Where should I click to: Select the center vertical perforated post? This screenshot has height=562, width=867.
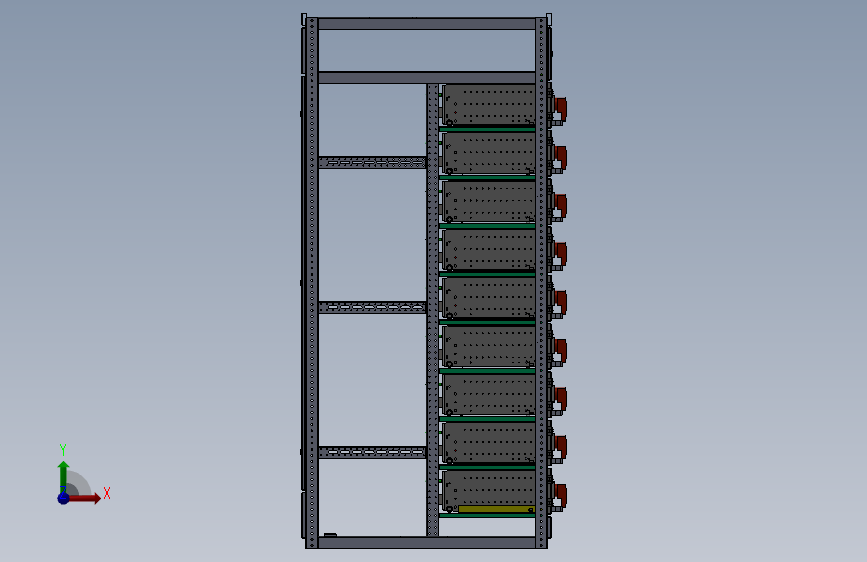pos(432,310)
